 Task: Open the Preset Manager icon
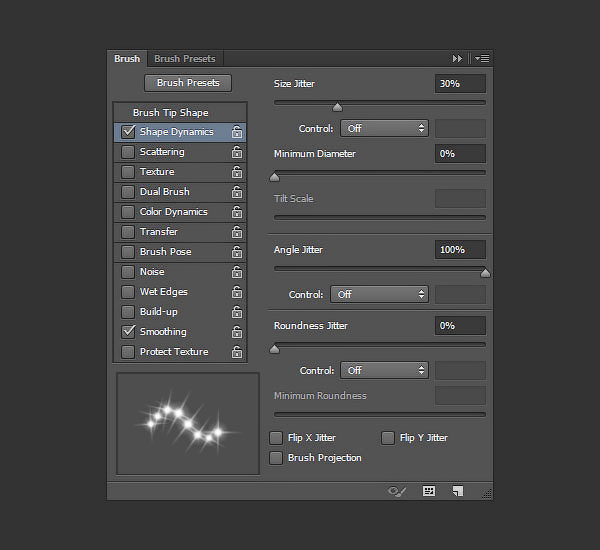point(429,491)
